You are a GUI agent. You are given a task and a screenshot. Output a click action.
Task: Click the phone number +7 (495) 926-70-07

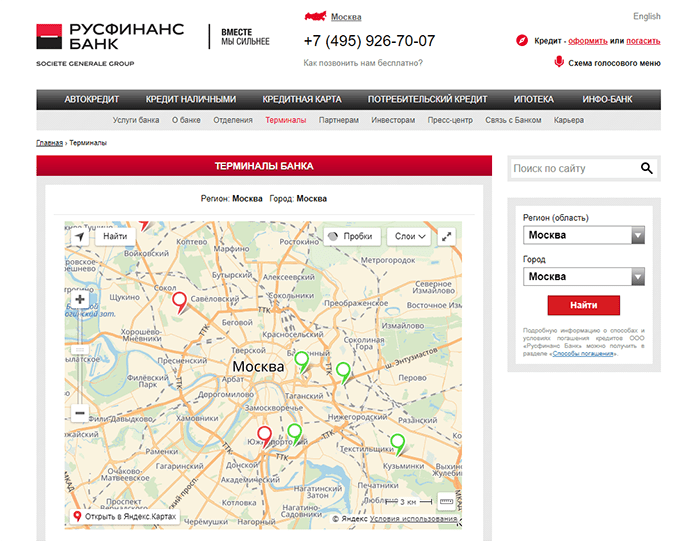(x=369, y=41)
